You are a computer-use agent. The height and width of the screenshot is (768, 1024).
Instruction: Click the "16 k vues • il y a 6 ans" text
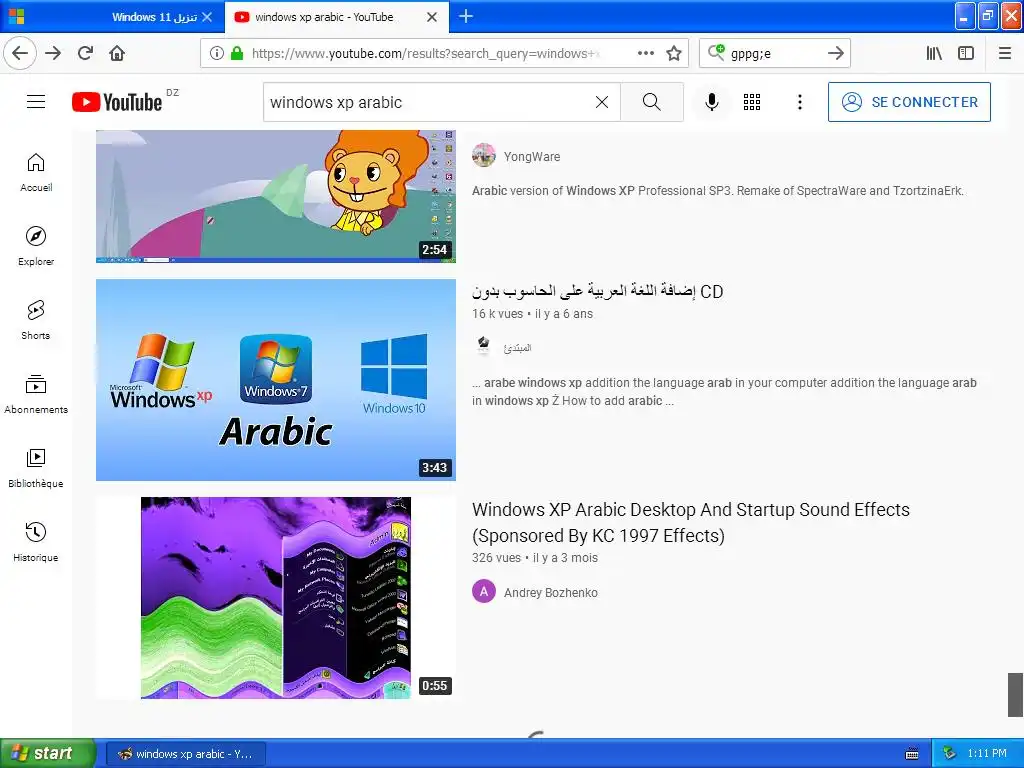coord(532,313)
